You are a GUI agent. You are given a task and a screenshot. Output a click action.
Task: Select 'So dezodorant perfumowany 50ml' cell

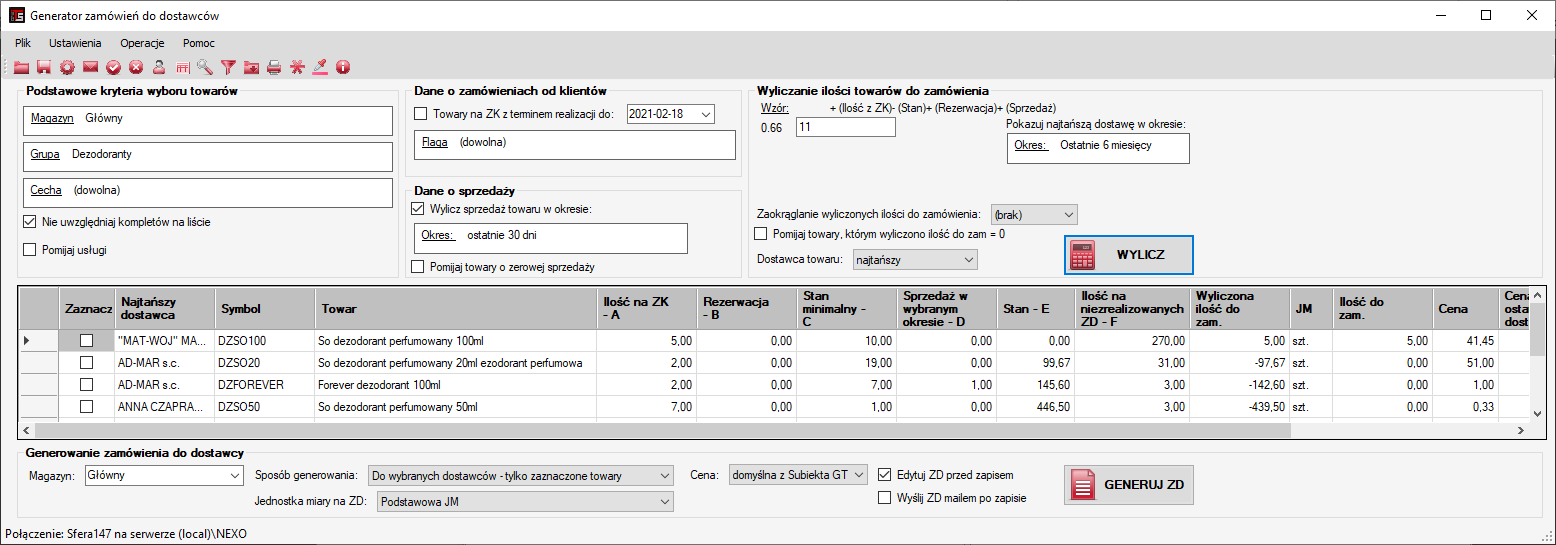pos(455,407)
